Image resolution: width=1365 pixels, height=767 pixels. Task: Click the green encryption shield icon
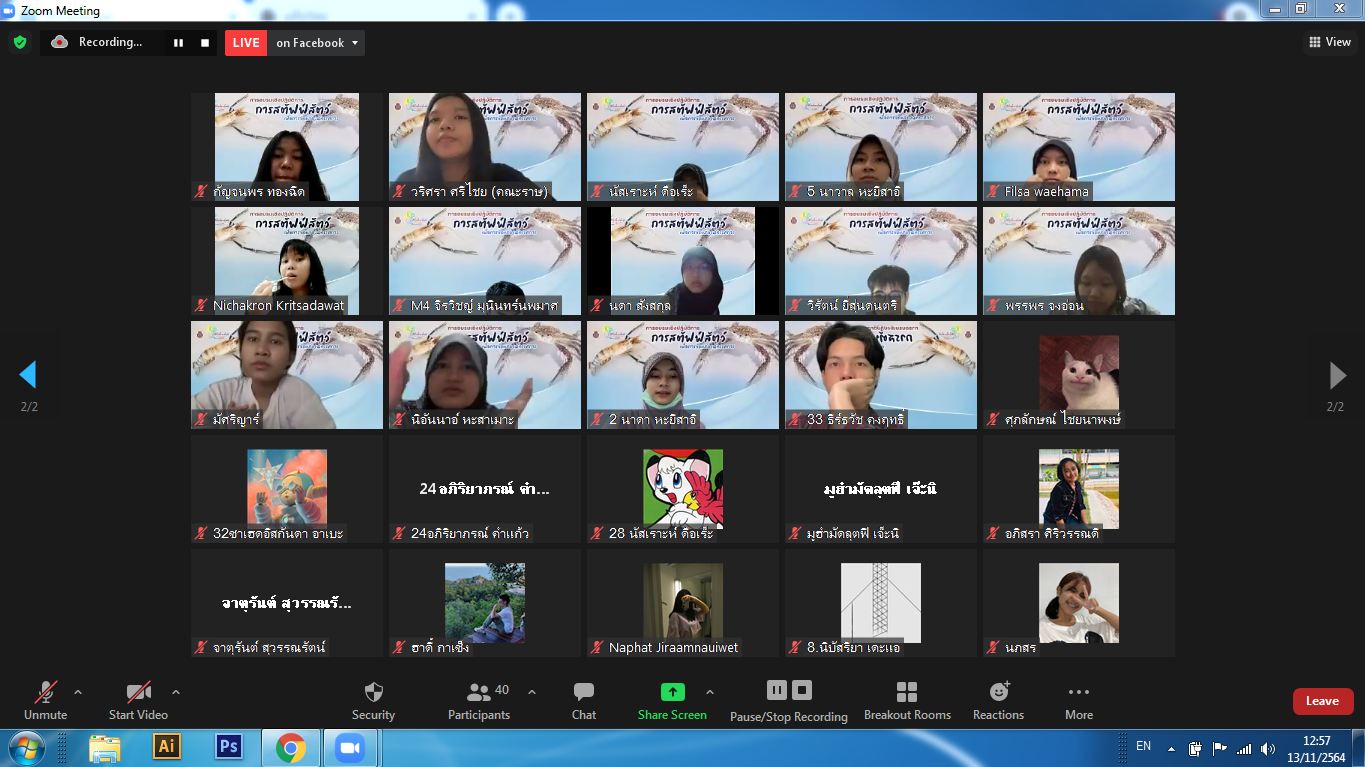click(19, 42)
